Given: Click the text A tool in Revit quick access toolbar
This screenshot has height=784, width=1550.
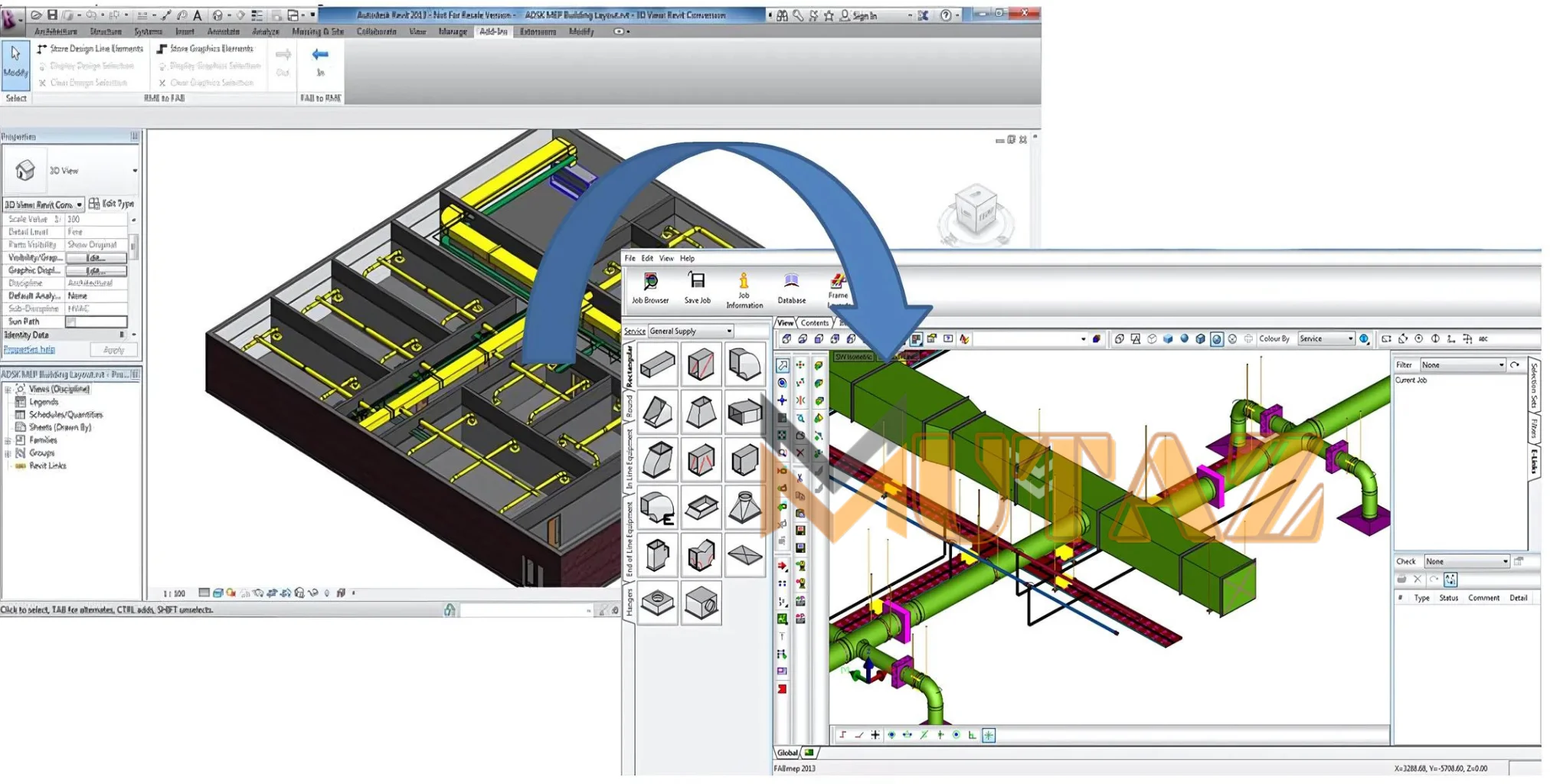Looking at the screenshot, I should click(198, 15).
